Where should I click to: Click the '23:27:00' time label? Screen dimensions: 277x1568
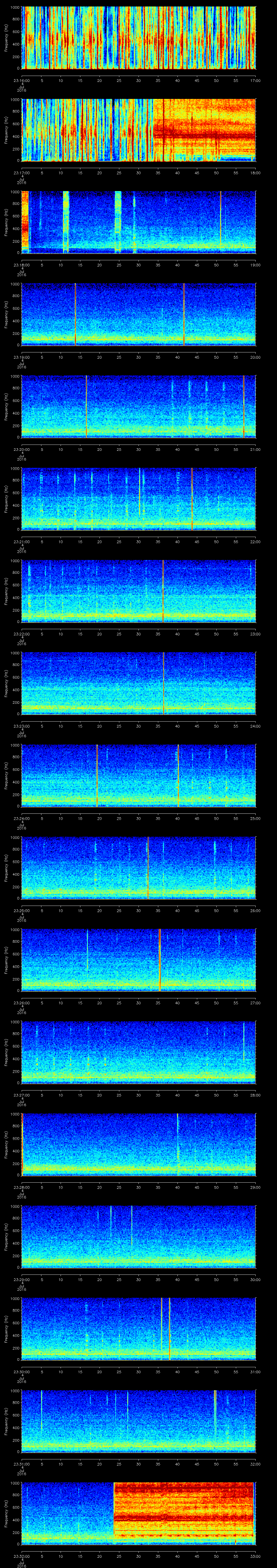coord(21,1096)
